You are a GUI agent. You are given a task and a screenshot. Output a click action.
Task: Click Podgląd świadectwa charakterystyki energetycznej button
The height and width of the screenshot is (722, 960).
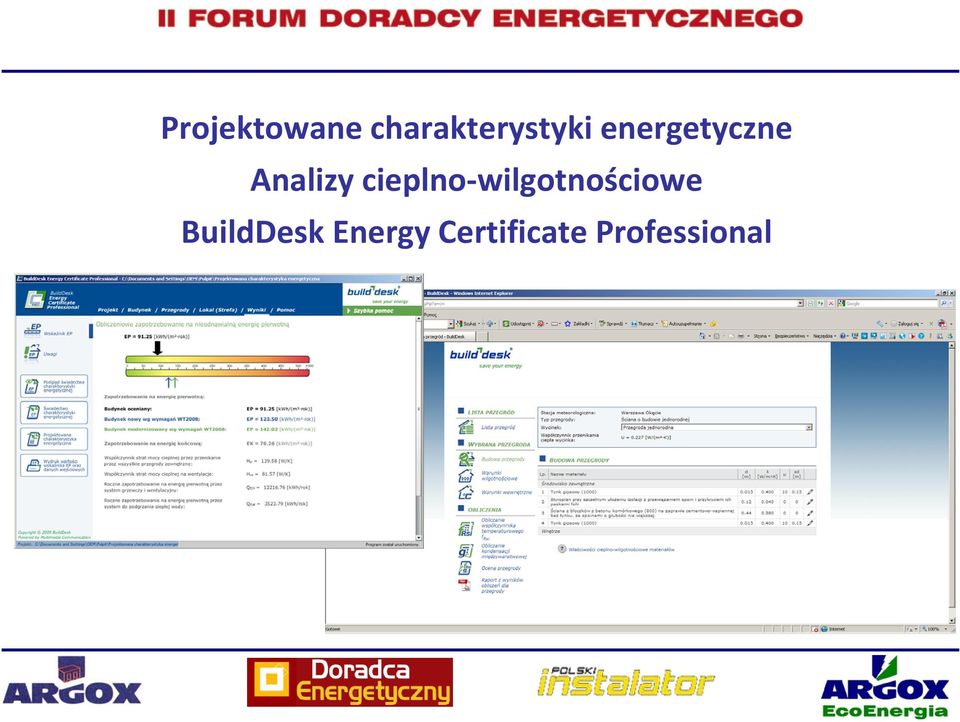[x=54, y=386]
